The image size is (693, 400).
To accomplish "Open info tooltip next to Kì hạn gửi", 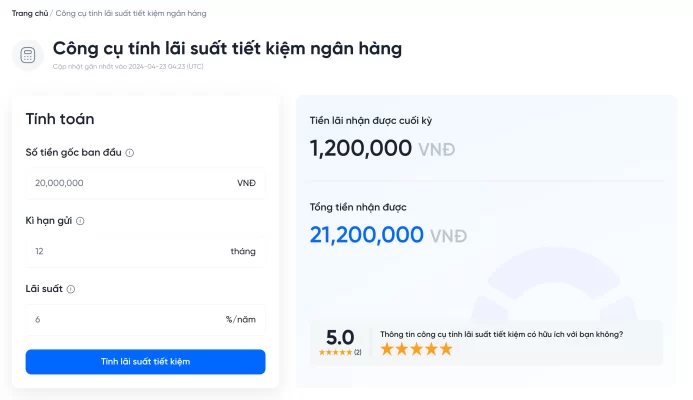I will point(80,221).
